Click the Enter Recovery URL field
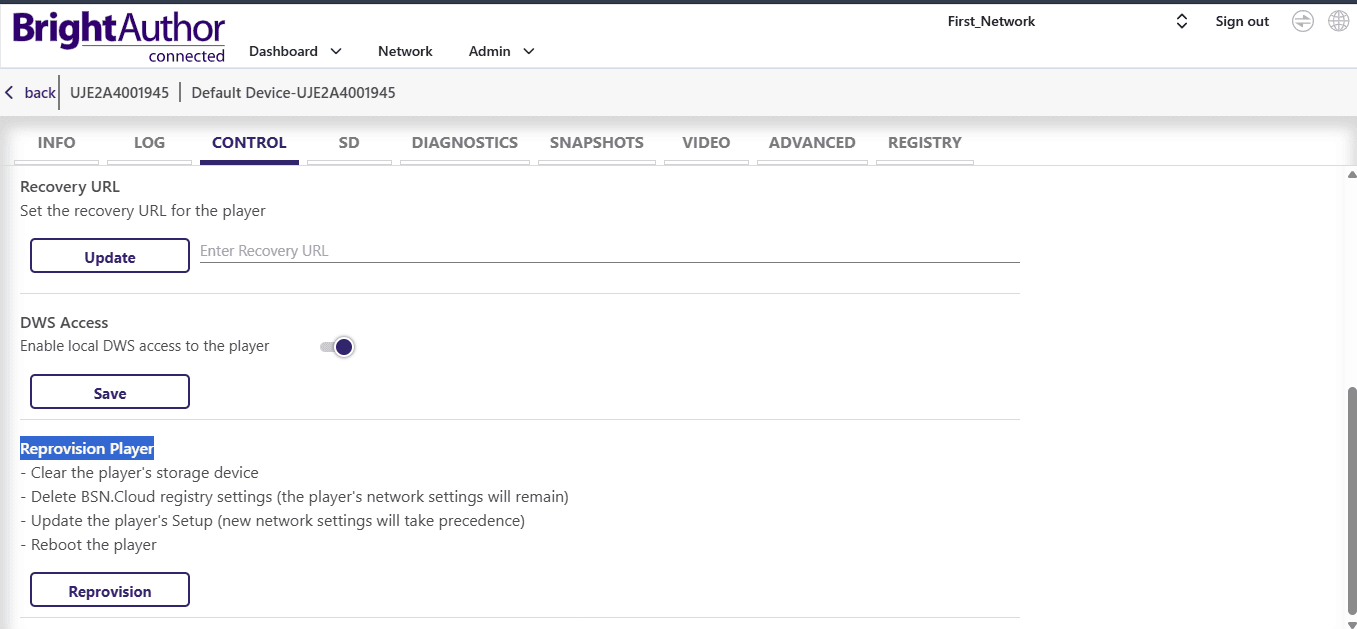1357x629 pixels. pyautogui.click(x=609, y=251)
